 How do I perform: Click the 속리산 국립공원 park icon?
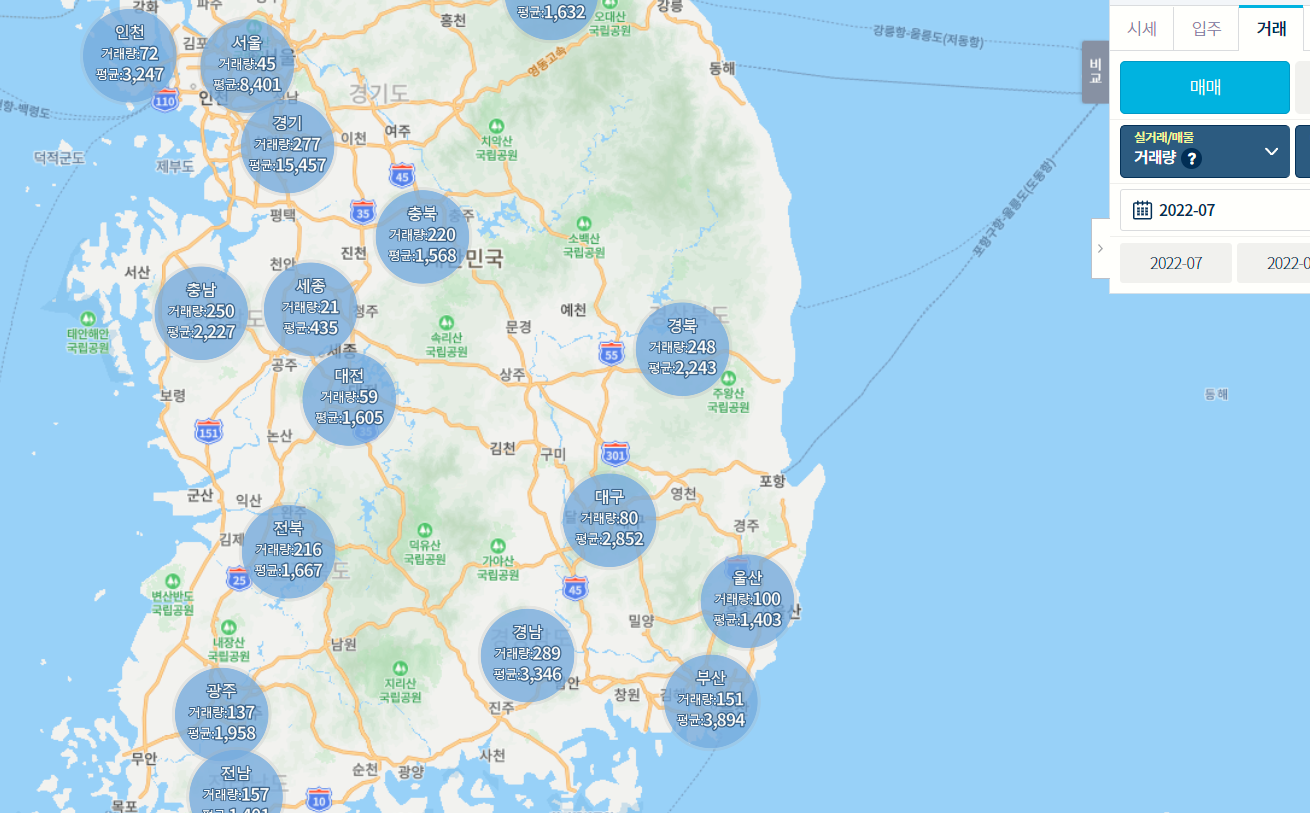coord(446,322)
